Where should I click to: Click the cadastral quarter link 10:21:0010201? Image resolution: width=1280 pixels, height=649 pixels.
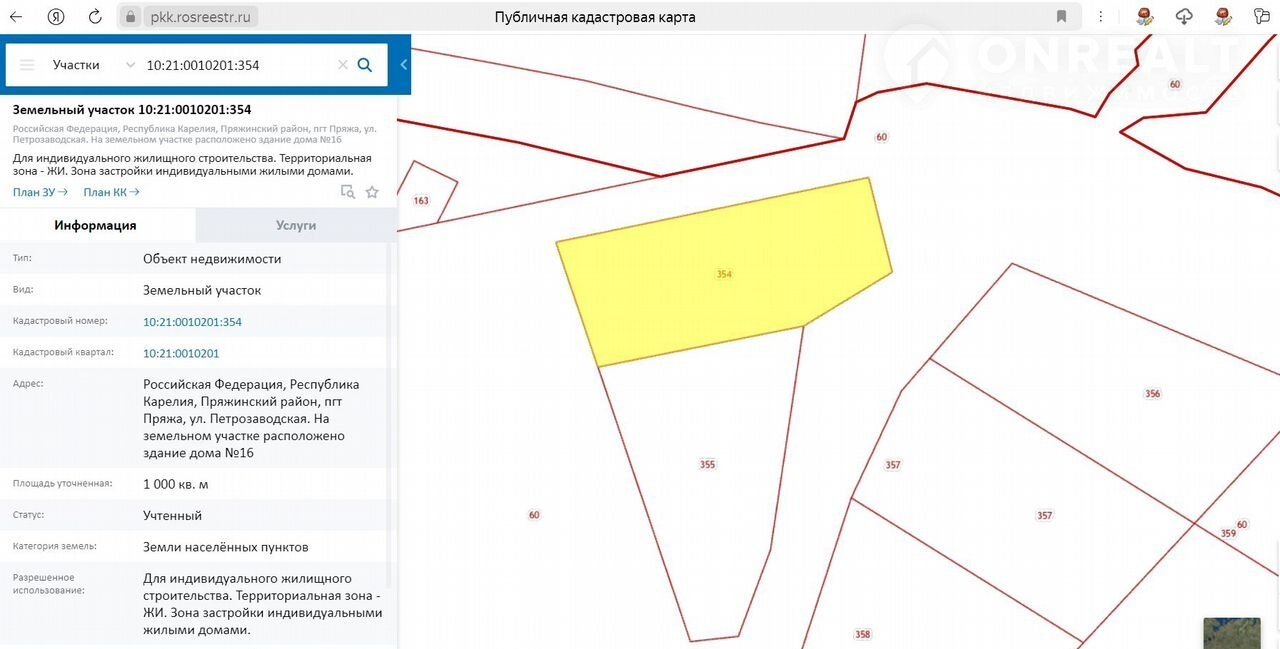pyautogui.click(x=181, y=353)
